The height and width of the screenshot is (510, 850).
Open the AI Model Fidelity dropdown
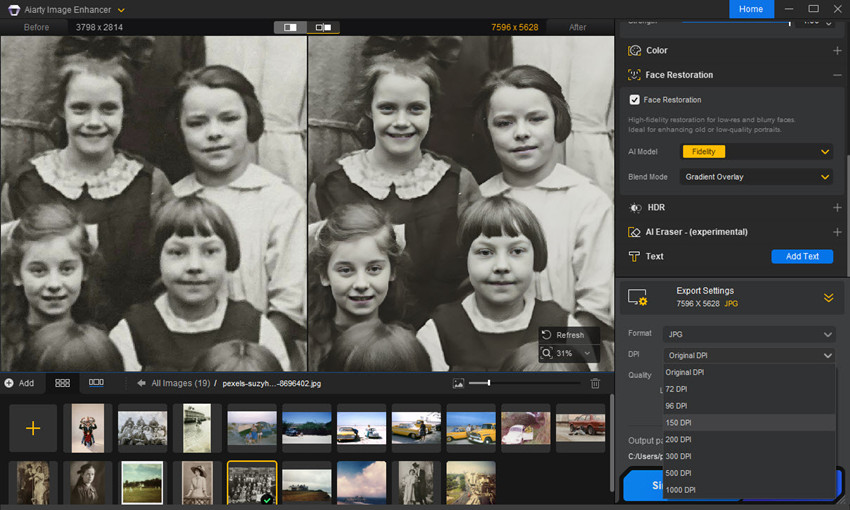coord(756,152)
